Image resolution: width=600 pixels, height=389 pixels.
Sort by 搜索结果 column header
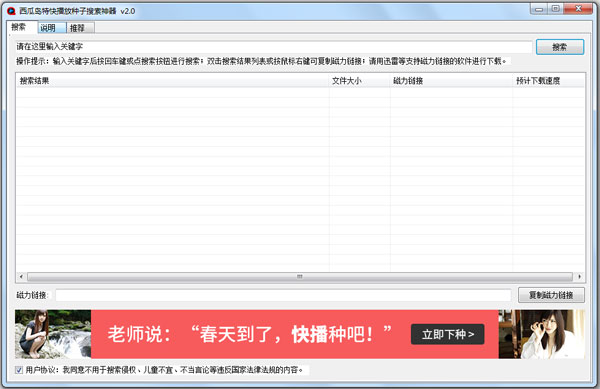[172, 81]
